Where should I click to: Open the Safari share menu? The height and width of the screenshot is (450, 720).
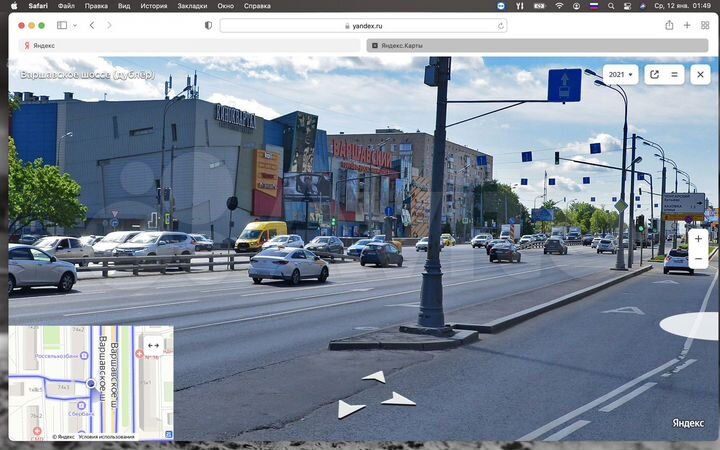pyautogui.click(x=669, y=25)
